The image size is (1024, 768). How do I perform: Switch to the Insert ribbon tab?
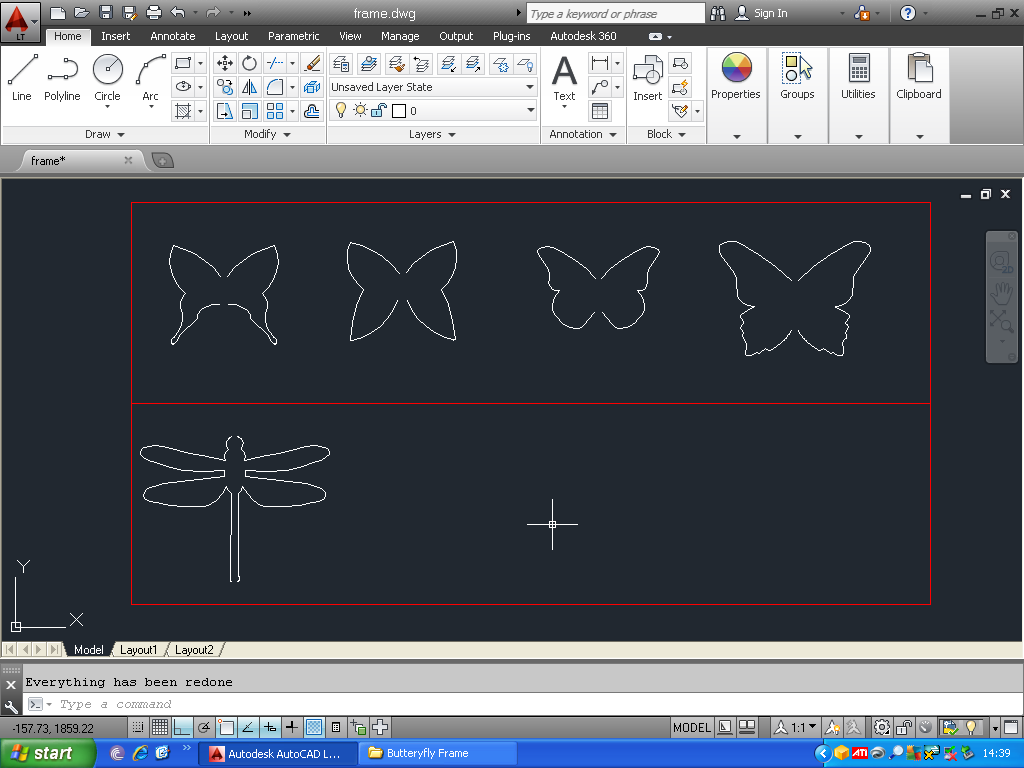click(x=116, y=37)
